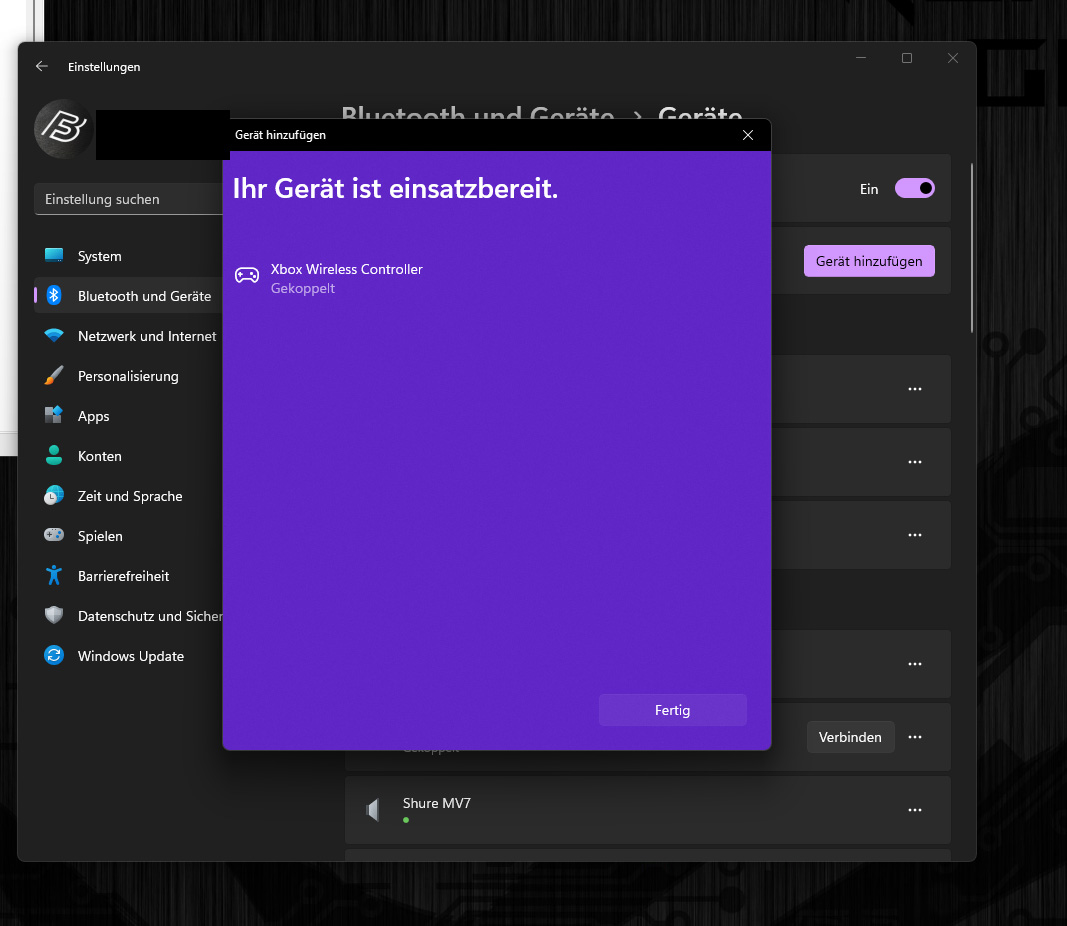1067x926 pixels.
Task: Open more options for the Shure MV7 device
Action: click(915, 810)
